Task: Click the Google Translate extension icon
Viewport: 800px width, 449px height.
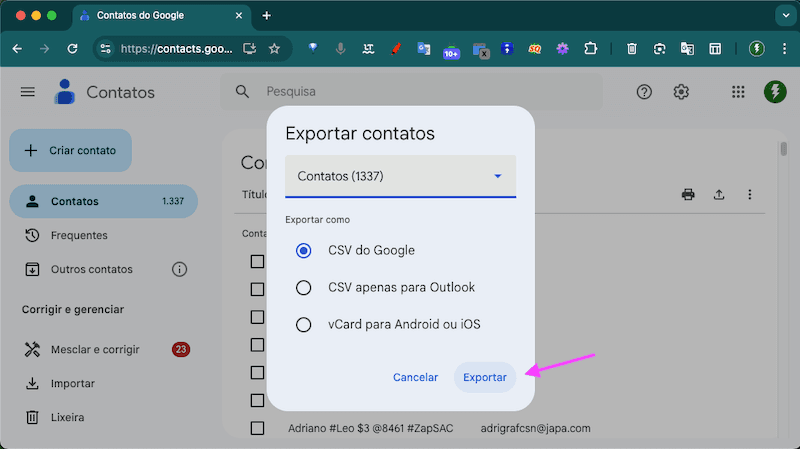Action: (423, 49)
